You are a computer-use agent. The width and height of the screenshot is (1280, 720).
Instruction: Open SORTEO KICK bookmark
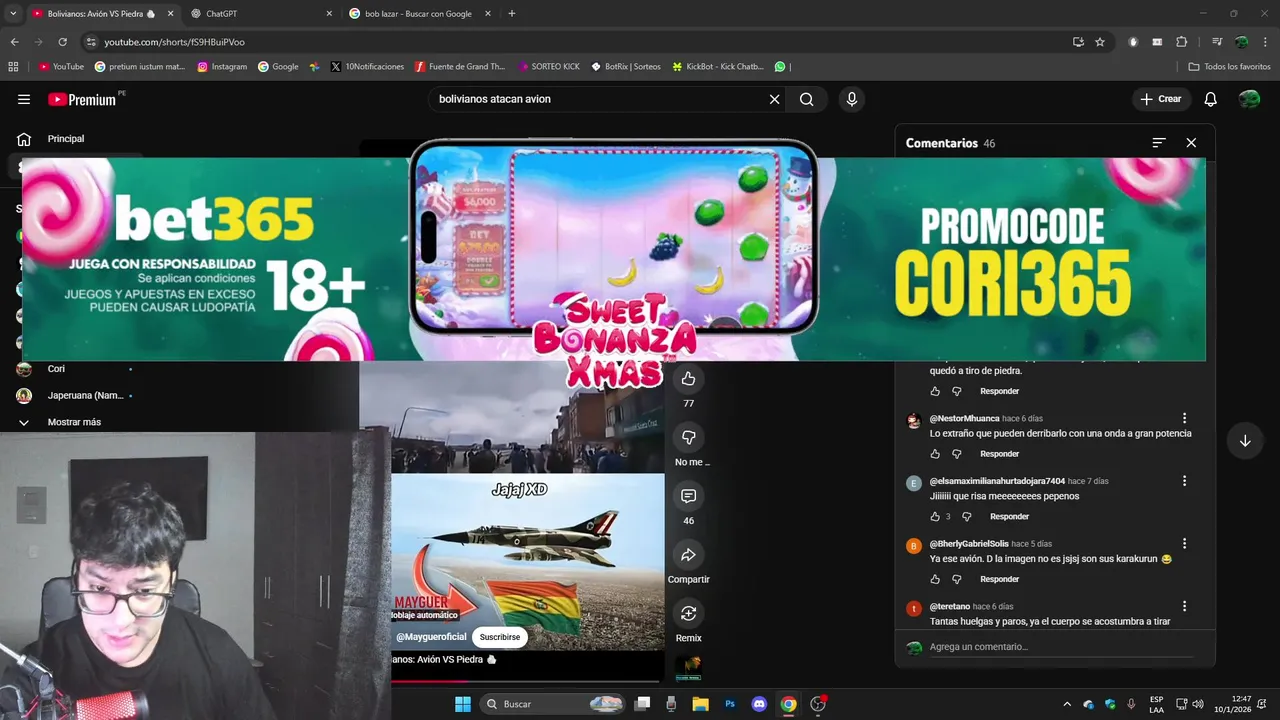(549, 67)
